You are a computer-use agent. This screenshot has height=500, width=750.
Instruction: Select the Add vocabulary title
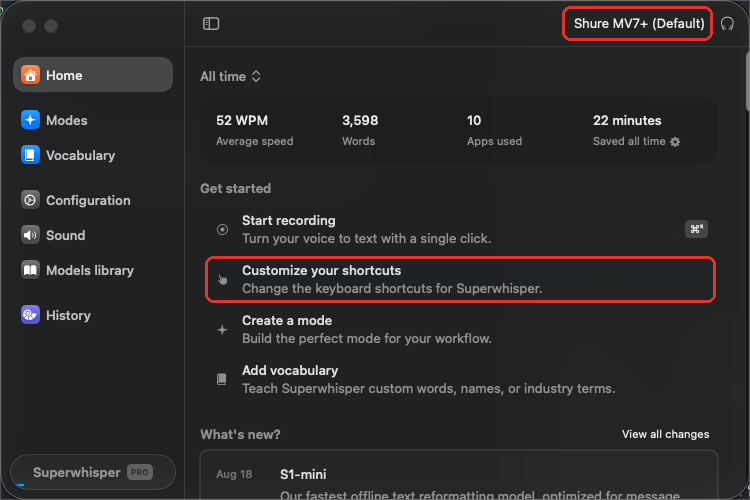[290, 370]
